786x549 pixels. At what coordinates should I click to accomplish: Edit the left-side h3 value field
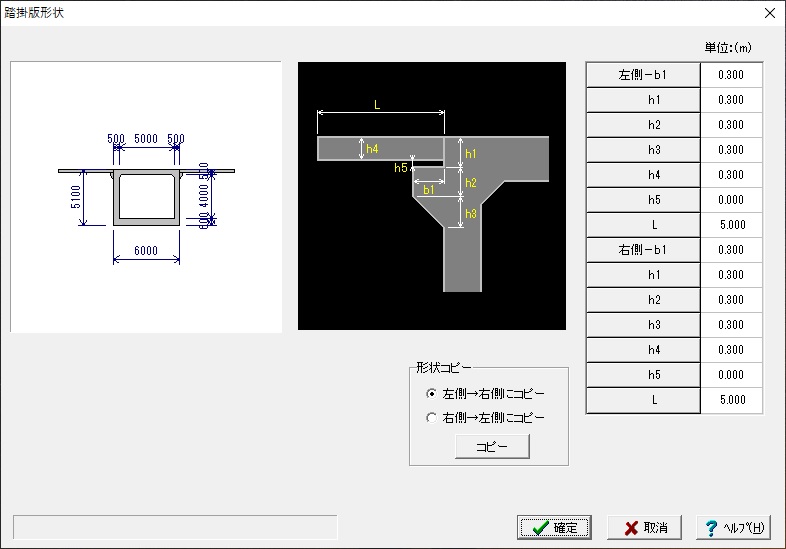click(x=731, y=150)
